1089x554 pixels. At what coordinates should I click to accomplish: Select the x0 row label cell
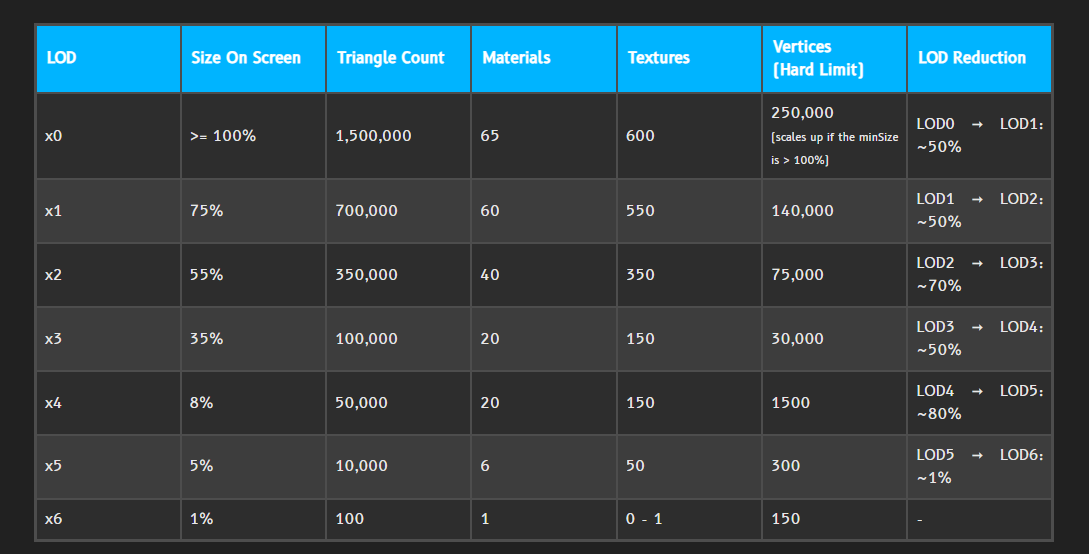54,136
